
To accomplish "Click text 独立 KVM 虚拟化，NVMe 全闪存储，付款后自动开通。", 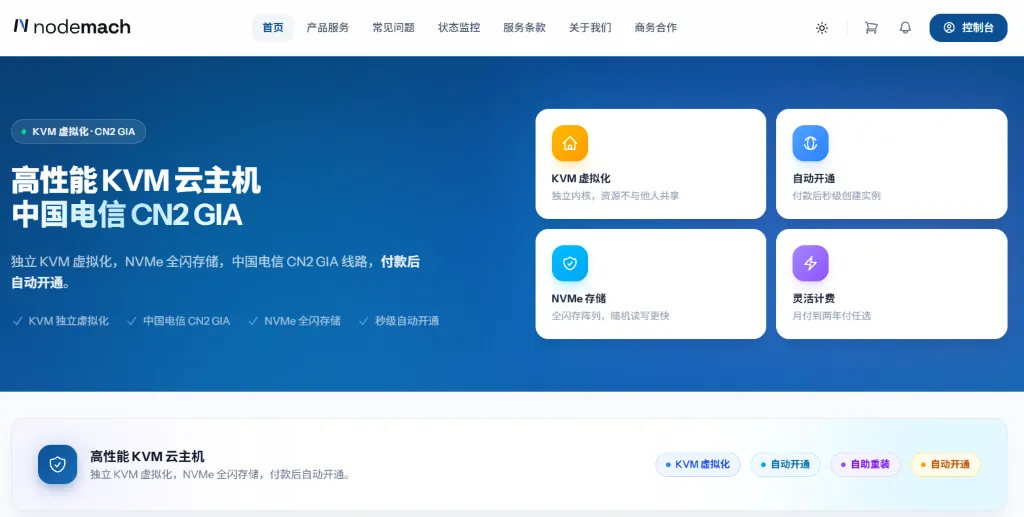I will [x=221, y=475].
